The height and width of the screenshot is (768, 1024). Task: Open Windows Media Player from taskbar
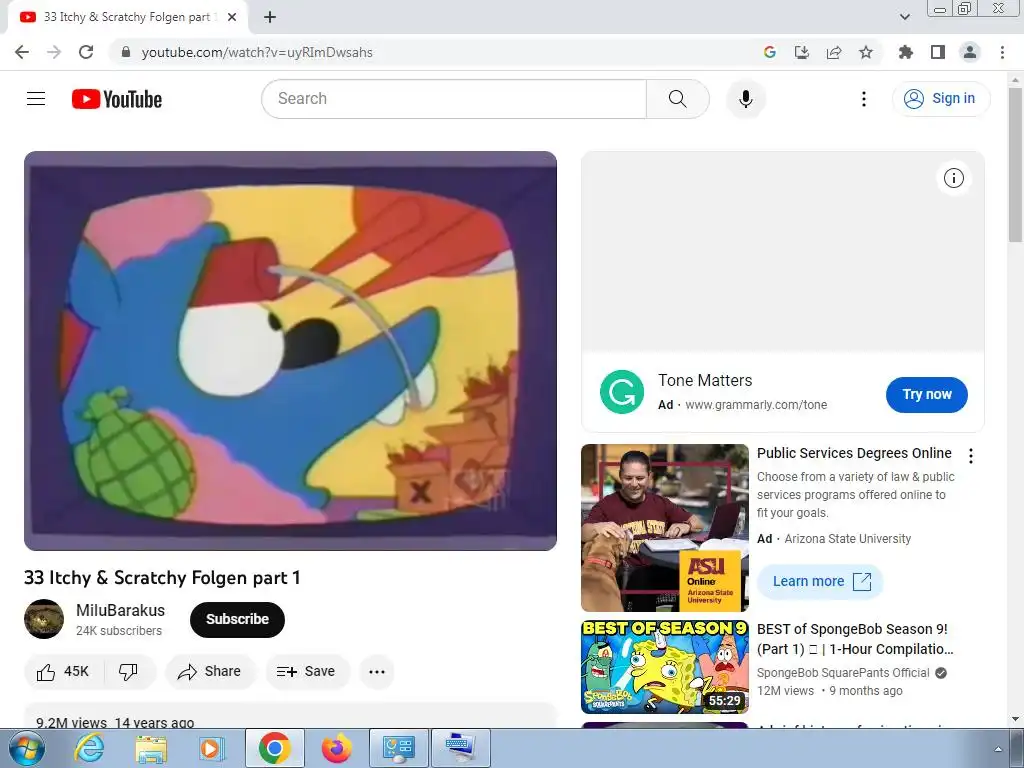coord(212,748)
